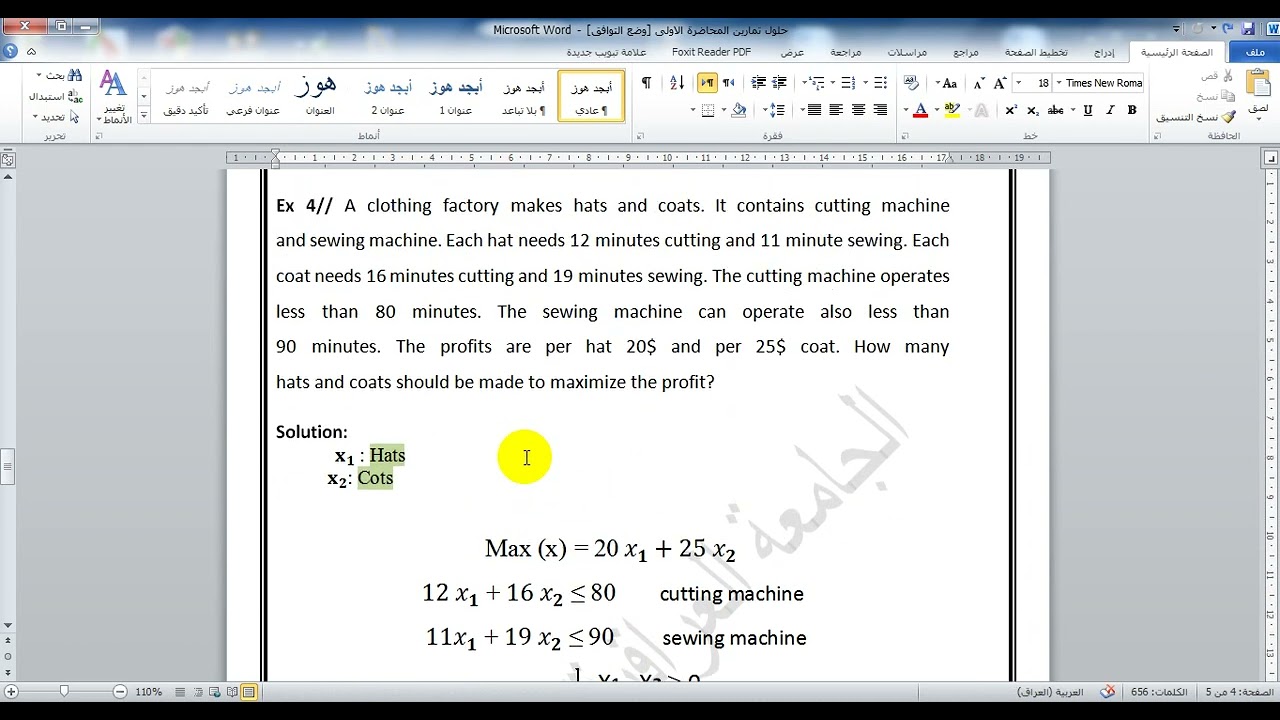Apply the Heading 1 style
The image size is (1280, 720).
pos(455,96)
